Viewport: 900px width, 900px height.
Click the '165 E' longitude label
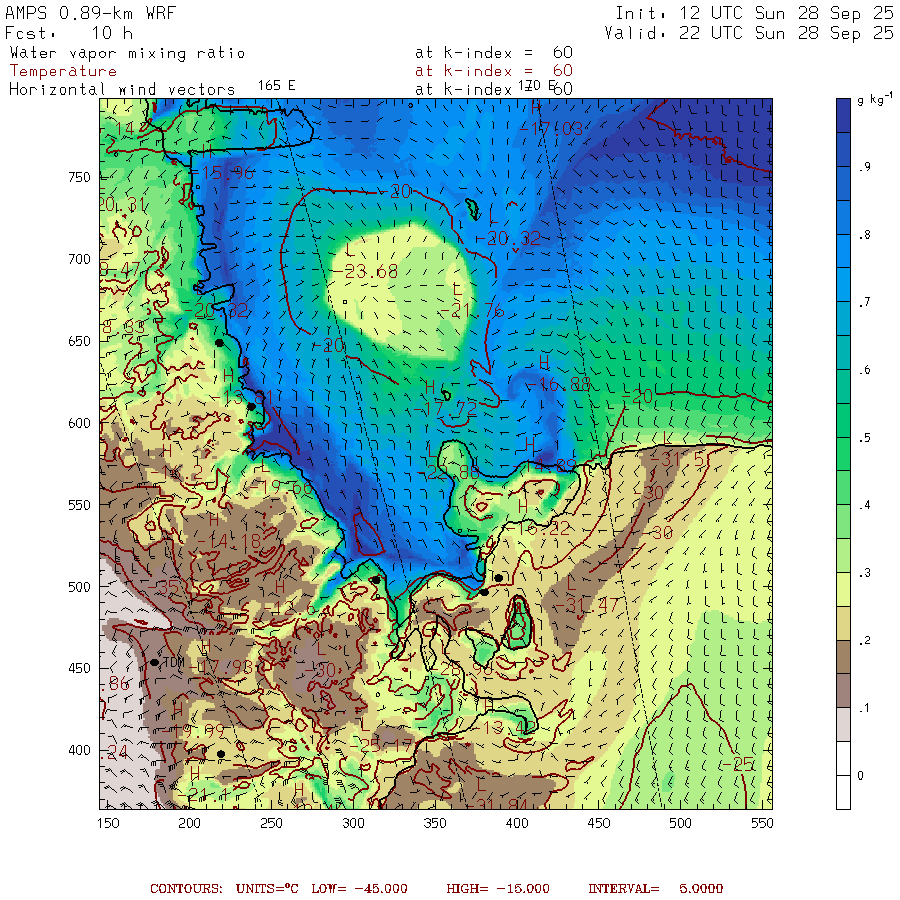click(276, 86)
